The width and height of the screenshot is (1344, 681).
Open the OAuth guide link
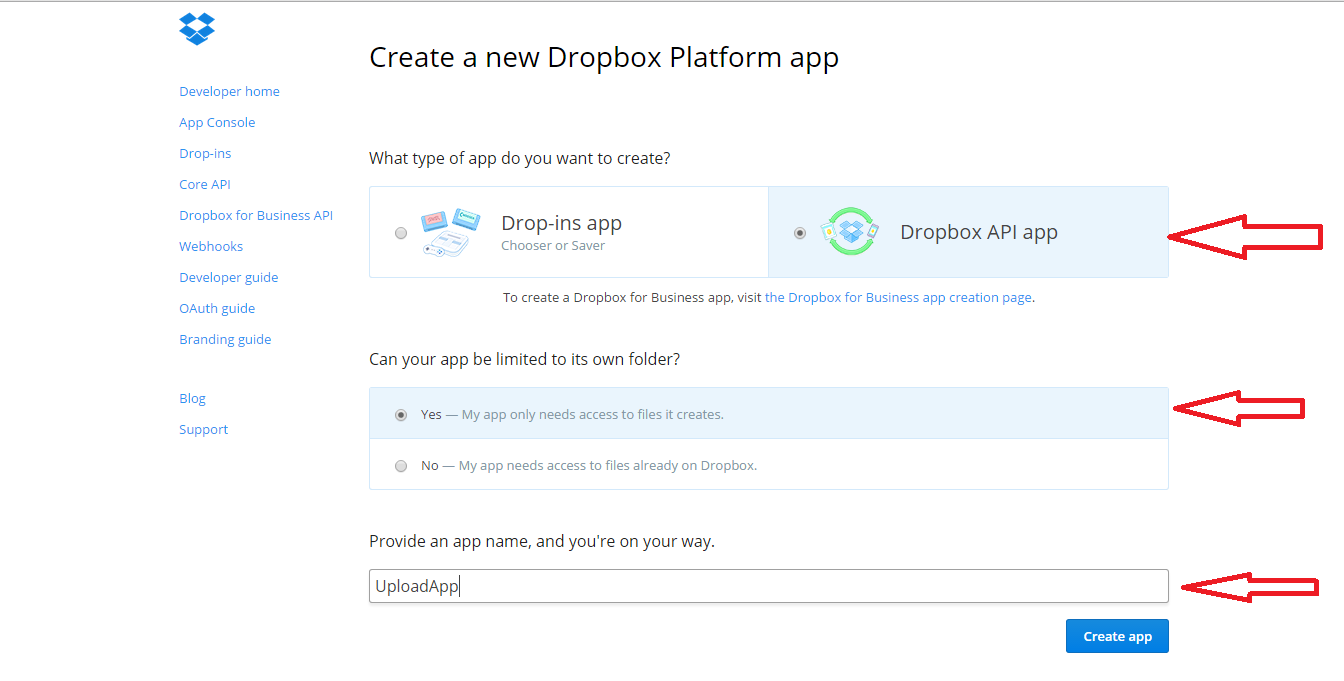(217, 308)
